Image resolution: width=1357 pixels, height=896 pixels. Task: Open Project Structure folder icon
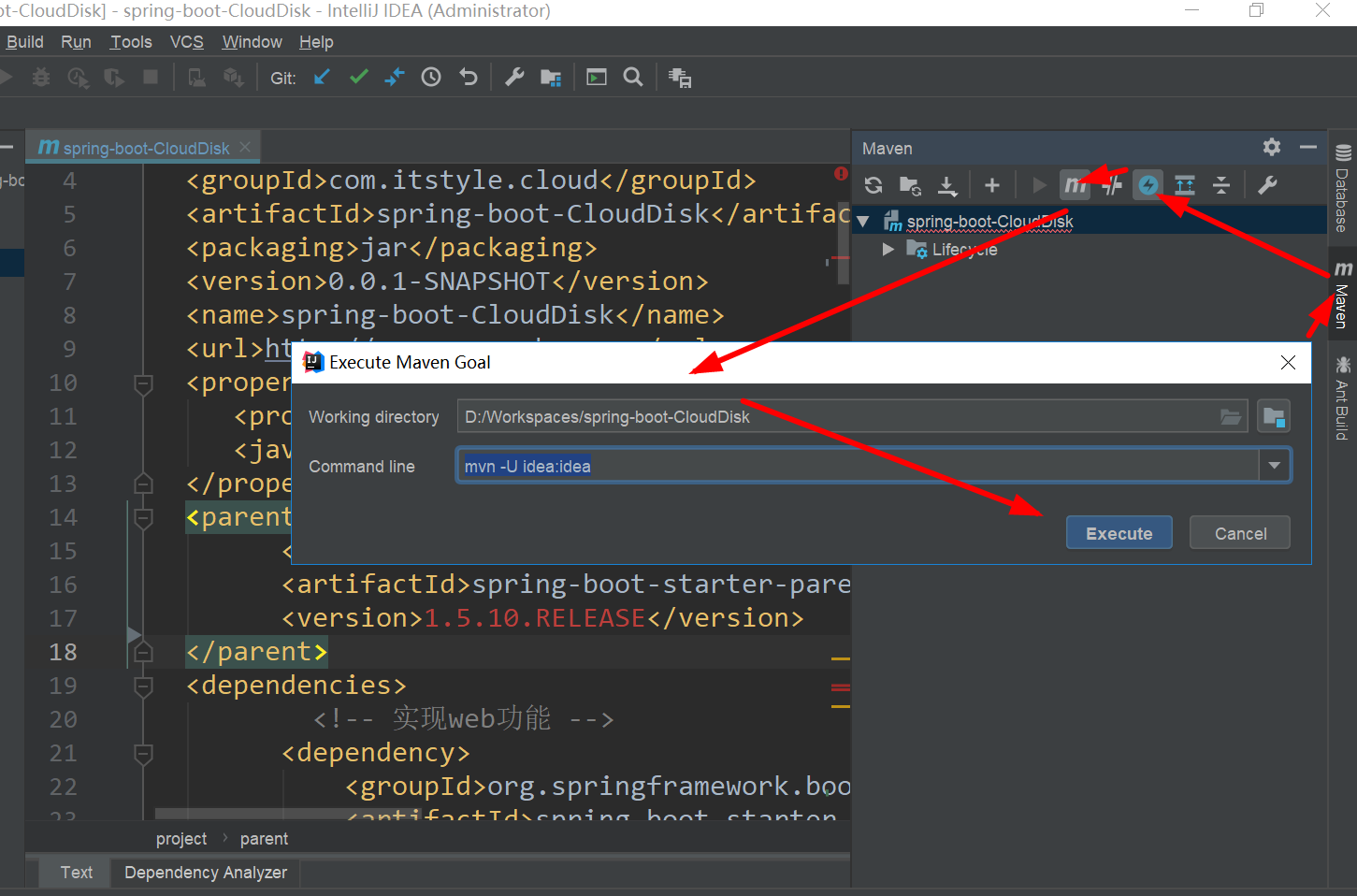pyautogui.click(x=551, y=78)
